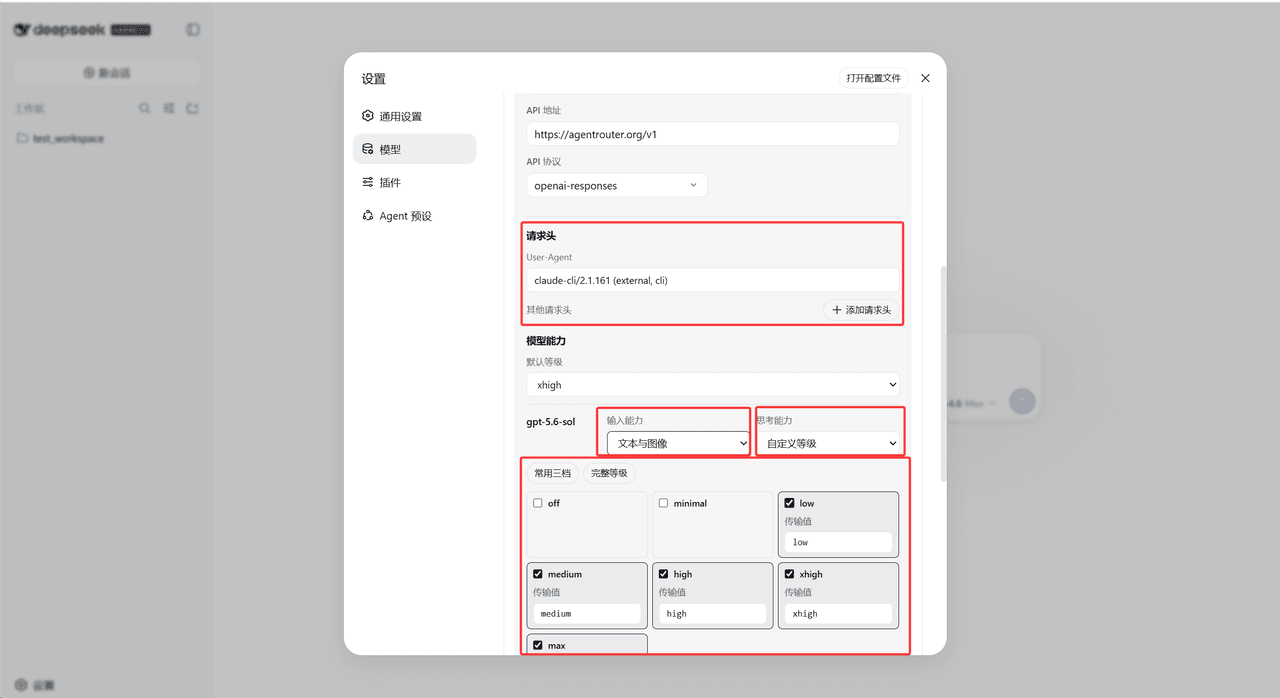1280x698 pixels.
Task: Select the 模型 settings tab
Action: point(414,149)
